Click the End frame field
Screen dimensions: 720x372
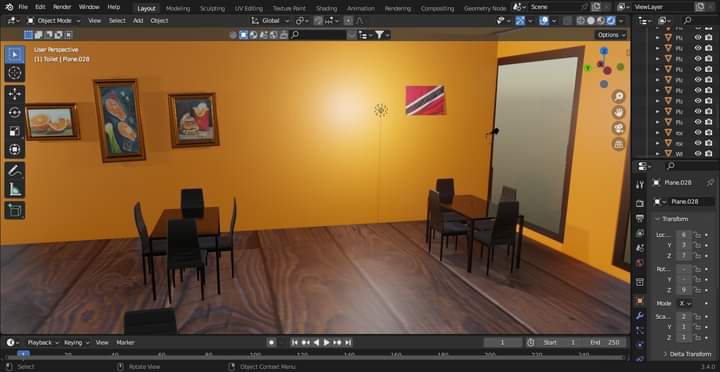coord(605,343)
